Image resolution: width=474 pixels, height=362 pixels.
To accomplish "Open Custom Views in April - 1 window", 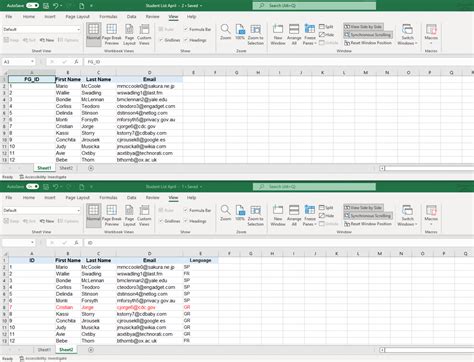I will click(144, 215).
